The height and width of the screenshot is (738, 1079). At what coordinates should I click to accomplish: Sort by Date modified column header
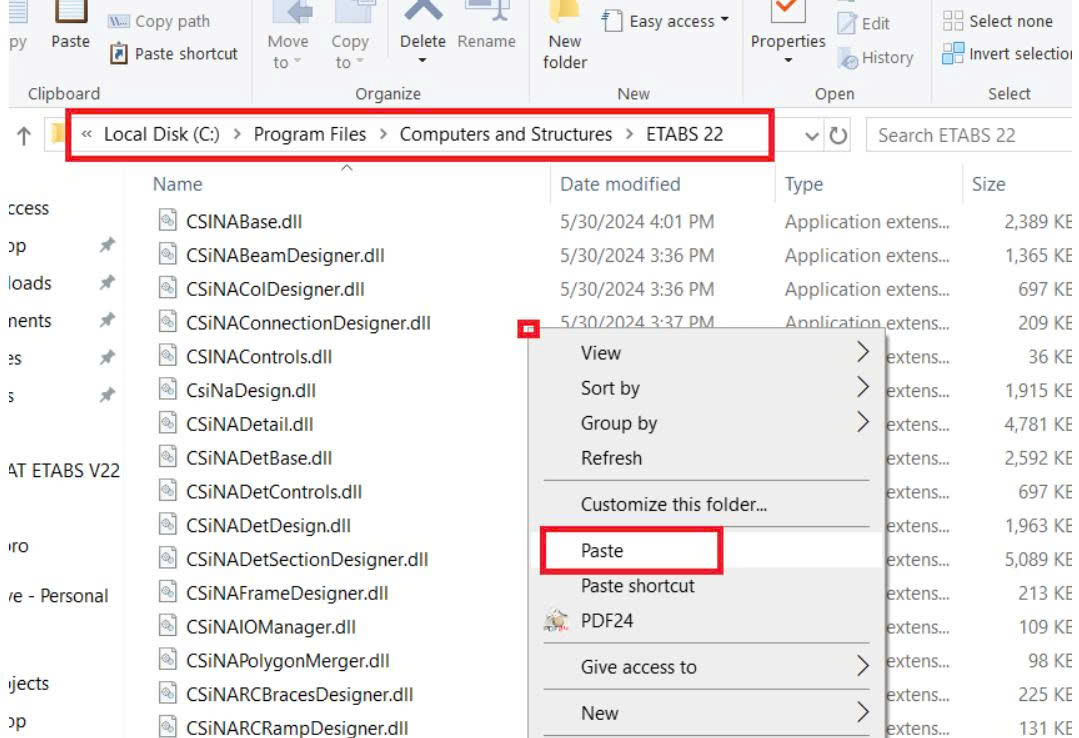pyautogui.click(x=620, y=184)
